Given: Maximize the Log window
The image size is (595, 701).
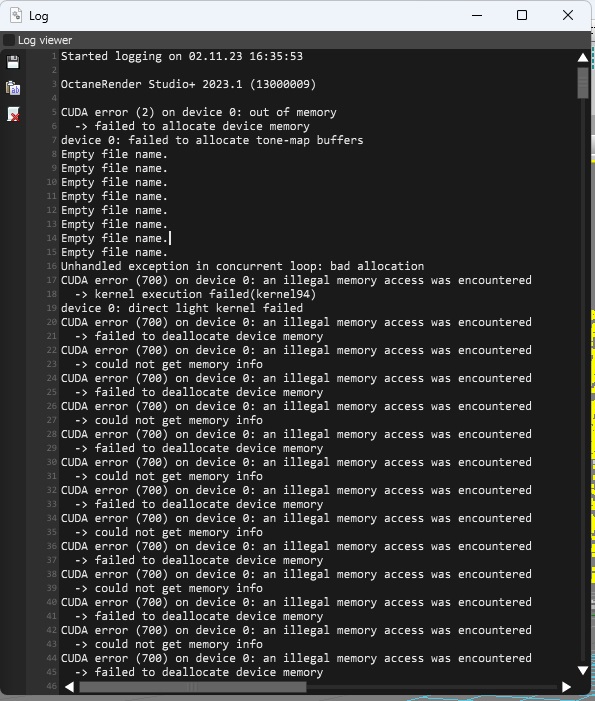Looking at the screenshot, I should pos(522,15).
